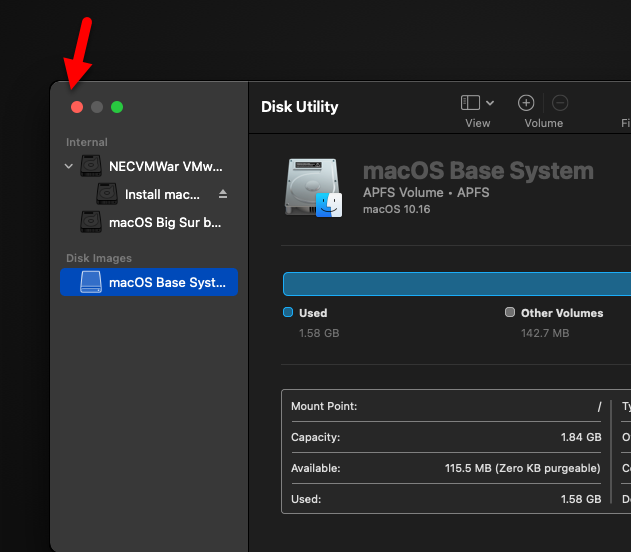Click the gray Other Volumes legend swatch
Screen dimensions: 631x552
pos(510,313)
